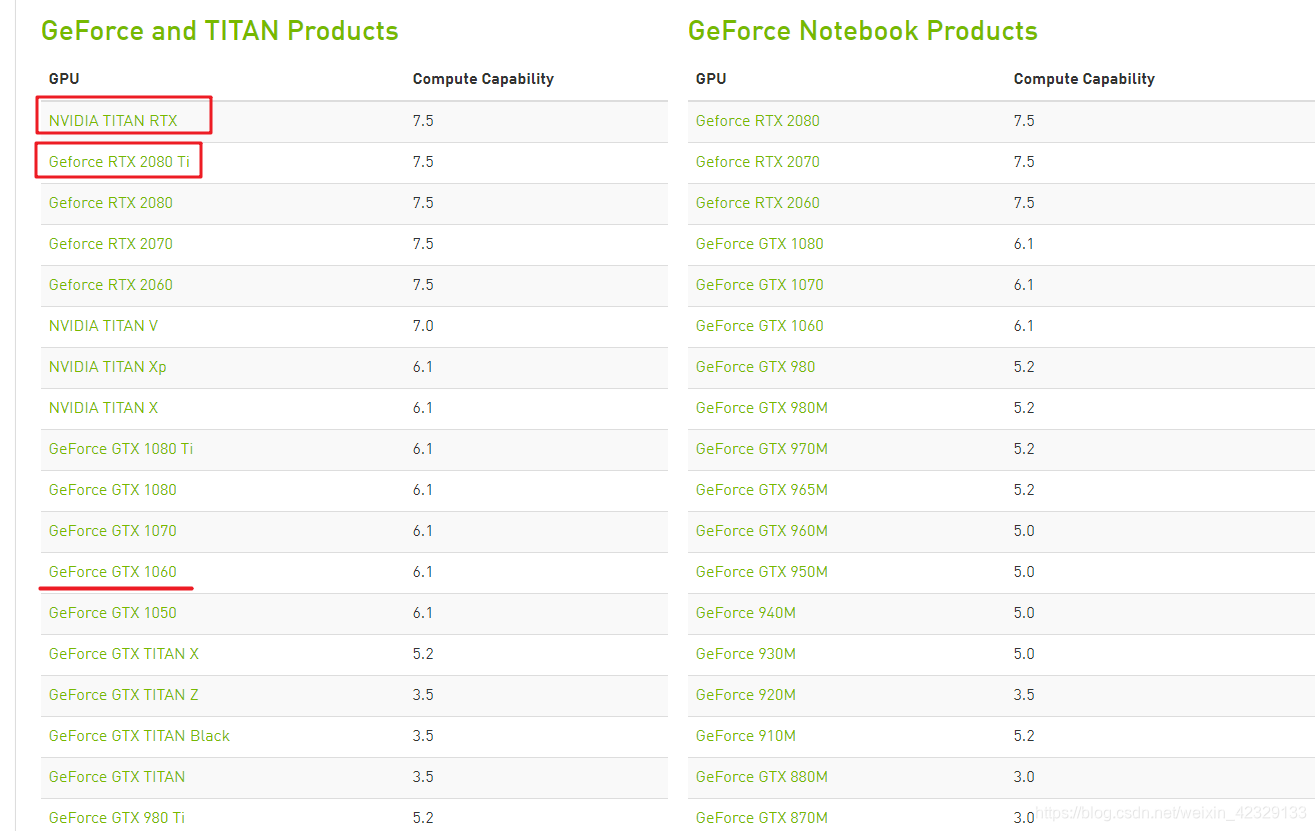Click GeForce GTX 1080 (non-Ti) in the GeForce and TITAN table
The image size is (1316, 831).
(x=113, y=490)
